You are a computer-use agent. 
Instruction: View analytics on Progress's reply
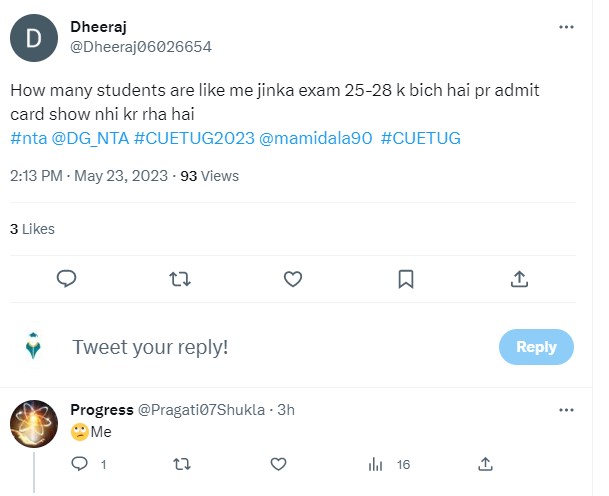coord(376,464)
